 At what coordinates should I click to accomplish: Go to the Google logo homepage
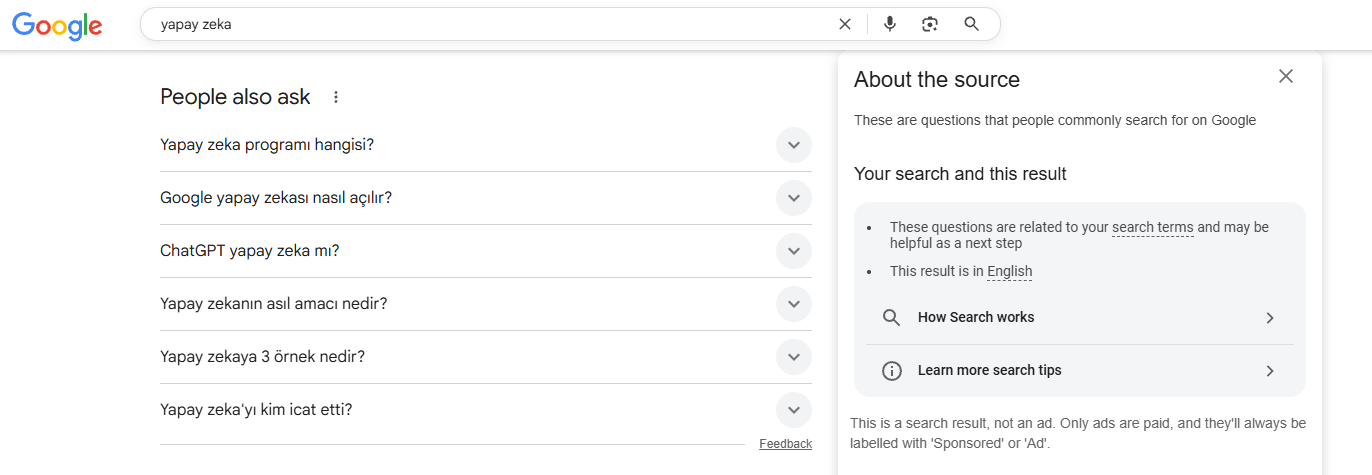pos(57,24)
